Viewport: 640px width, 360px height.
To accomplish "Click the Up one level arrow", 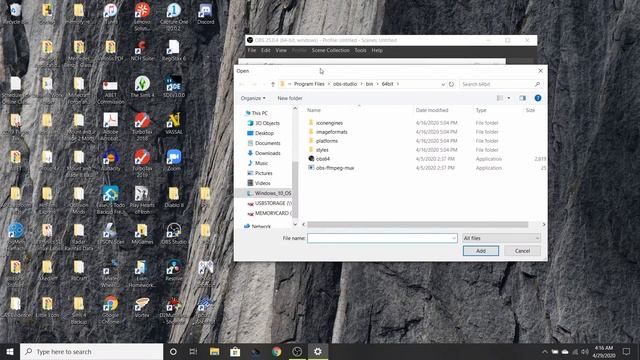I will 273,84.
